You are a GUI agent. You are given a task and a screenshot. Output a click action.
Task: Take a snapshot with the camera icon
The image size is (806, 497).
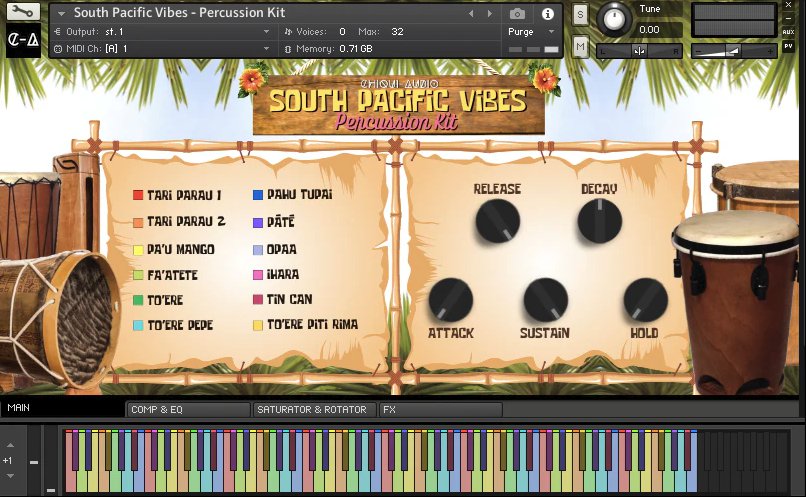point(517,14)
